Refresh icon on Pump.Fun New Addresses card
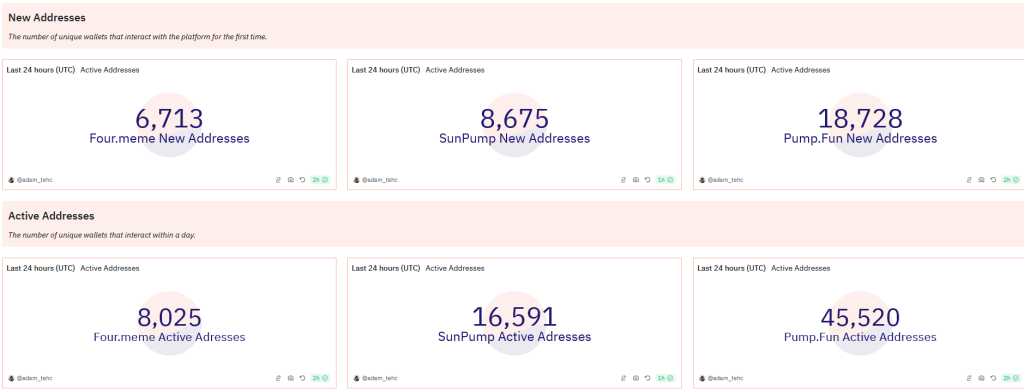 [x=993, y=180]
